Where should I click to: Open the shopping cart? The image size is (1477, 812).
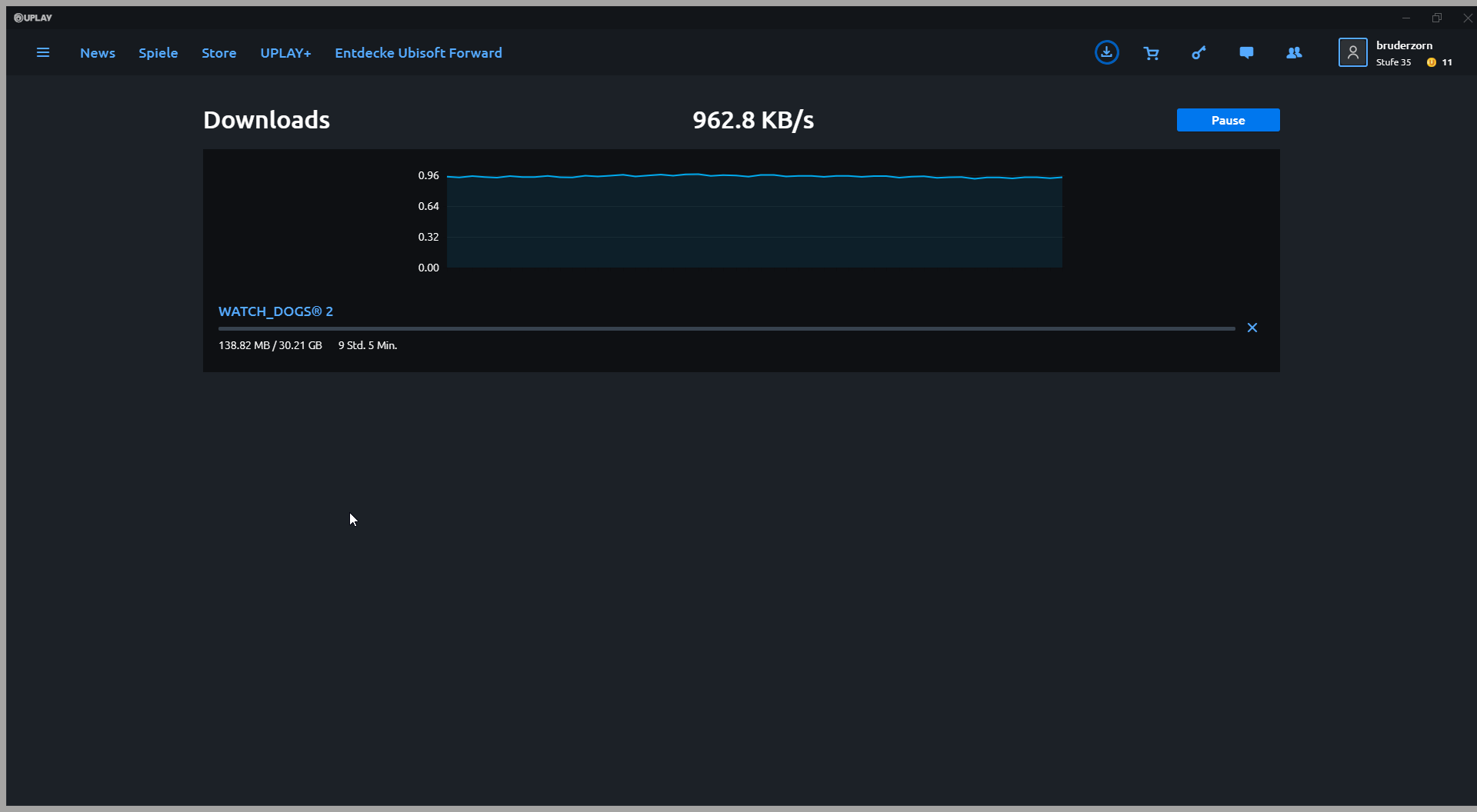click(1152, 53)
